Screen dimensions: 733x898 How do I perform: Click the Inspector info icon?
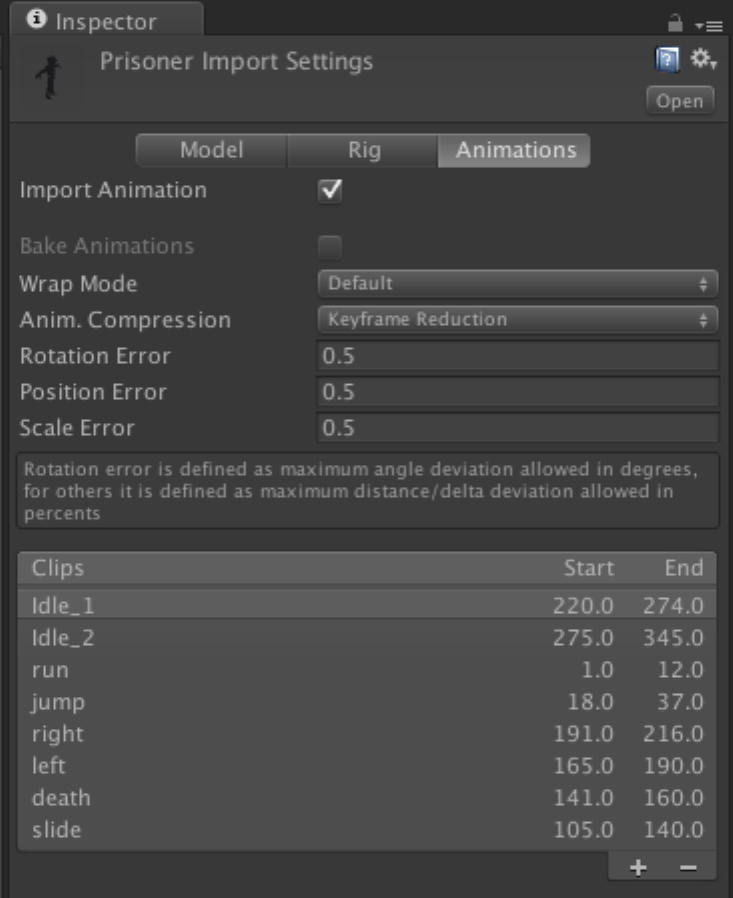(x=37, y=19)
